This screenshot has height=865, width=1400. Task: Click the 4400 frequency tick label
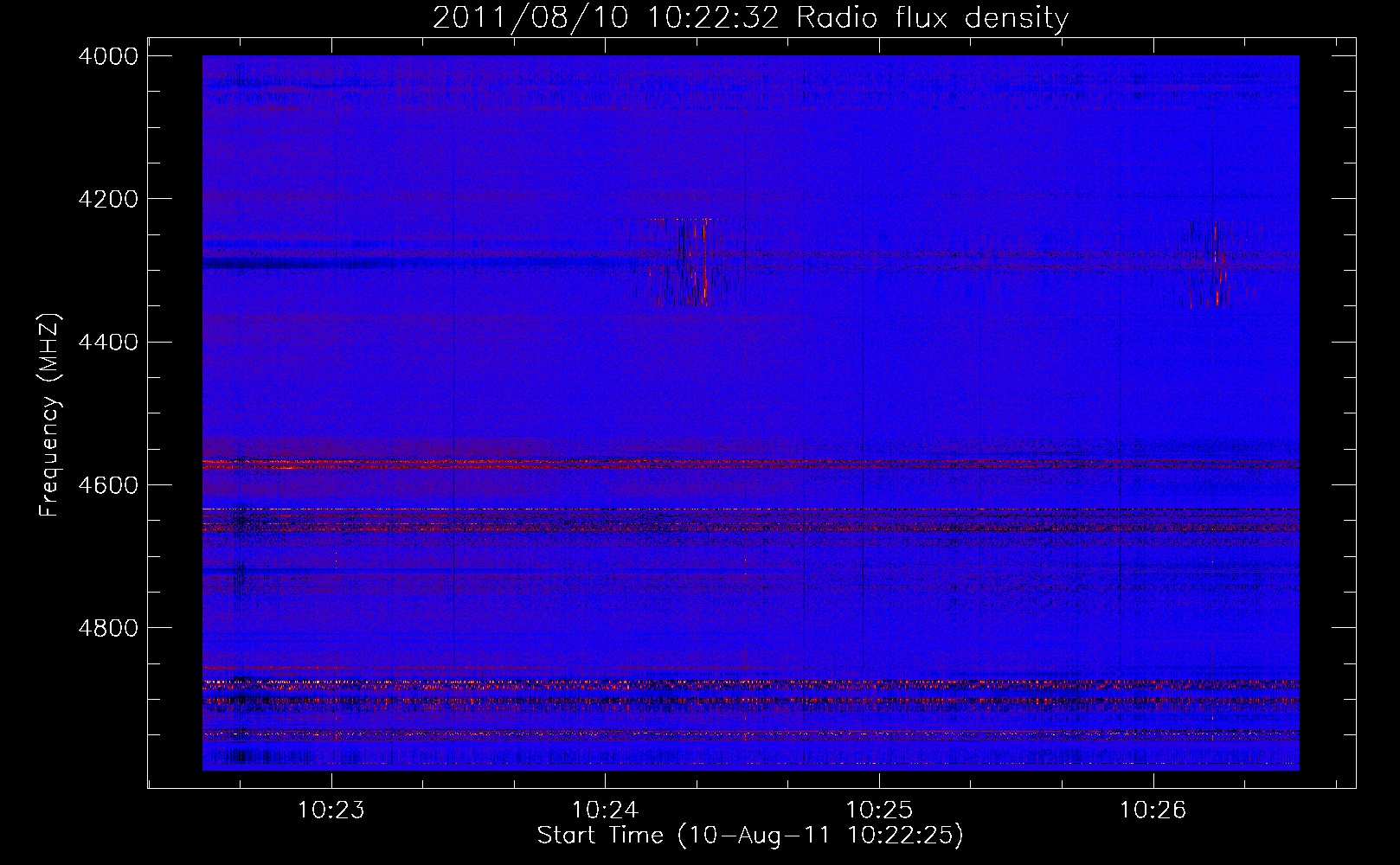(x=108, y=343)
